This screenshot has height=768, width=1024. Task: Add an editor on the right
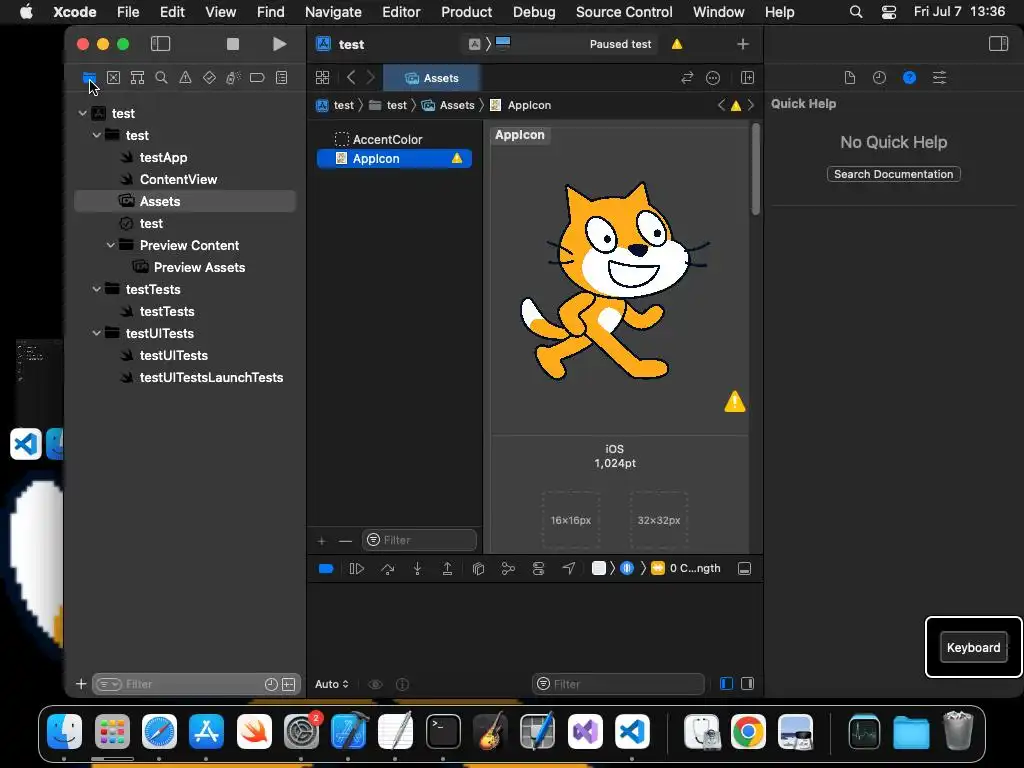click(747, 78)
